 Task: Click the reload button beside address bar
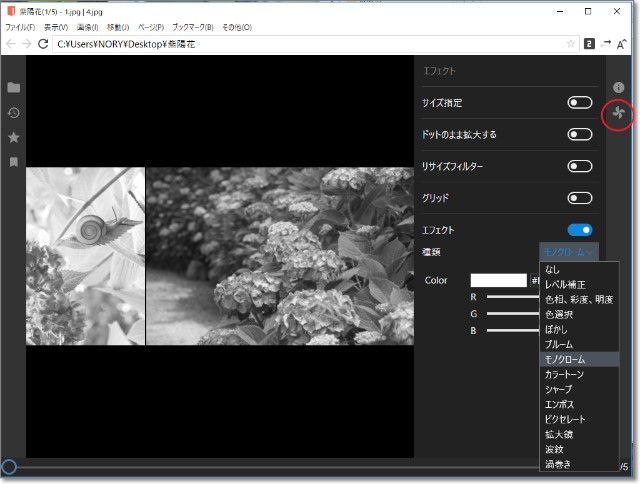(43, 44)
